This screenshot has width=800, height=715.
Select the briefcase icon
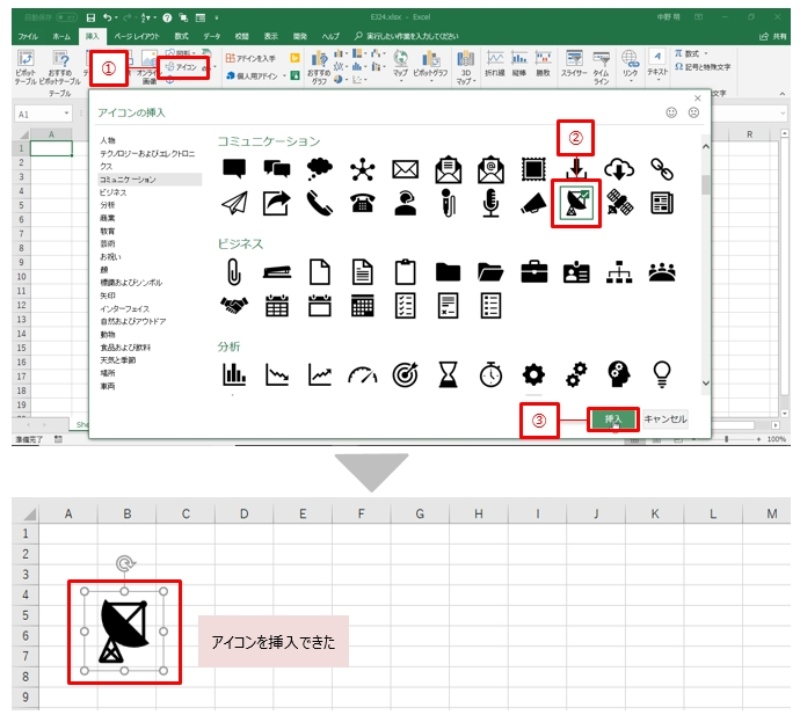click(x=534, y=270)
